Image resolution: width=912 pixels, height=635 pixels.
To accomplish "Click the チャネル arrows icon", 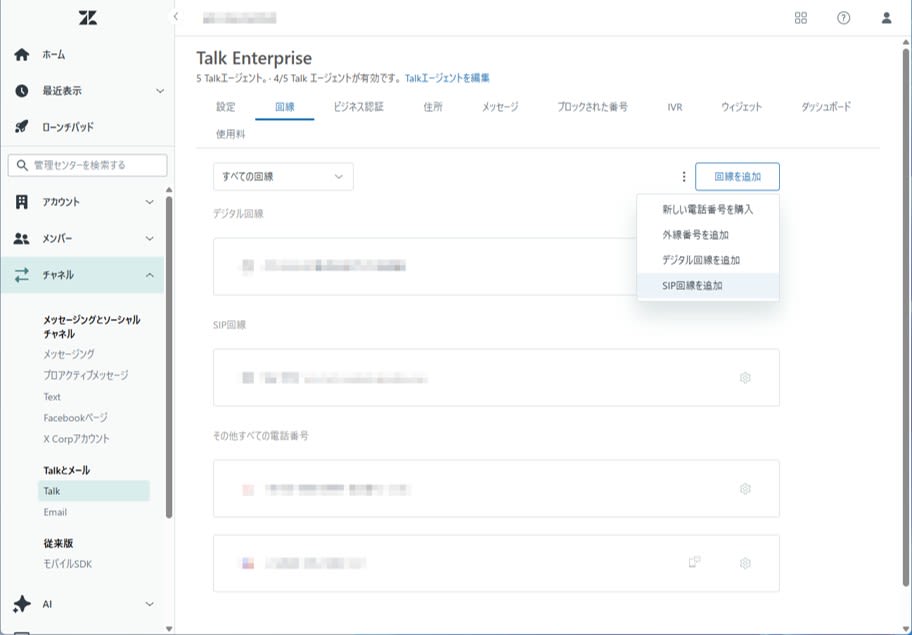I will [x=22, y=275].
